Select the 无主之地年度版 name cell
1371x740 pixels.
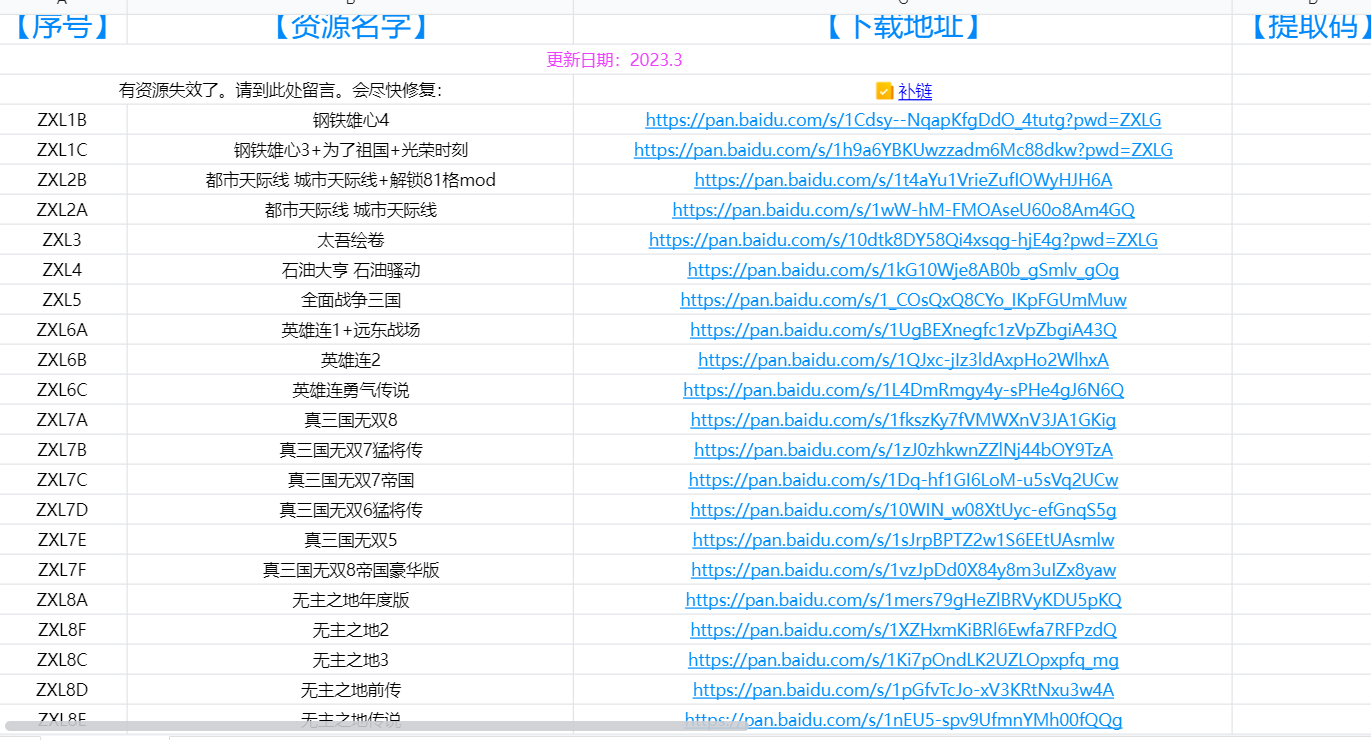tap(350, 600)
